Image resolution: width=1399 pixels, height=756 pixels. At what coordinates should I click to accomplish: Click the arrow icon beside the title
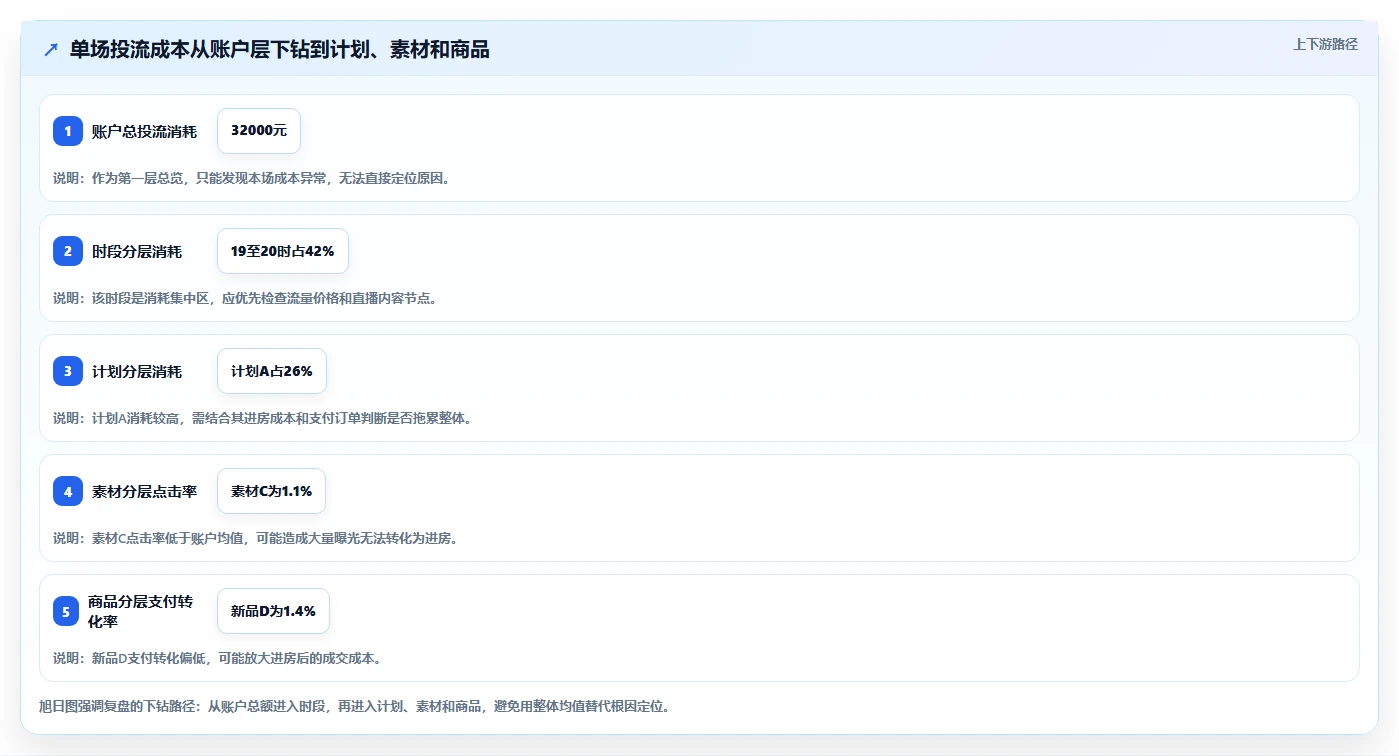coord(51,50)
